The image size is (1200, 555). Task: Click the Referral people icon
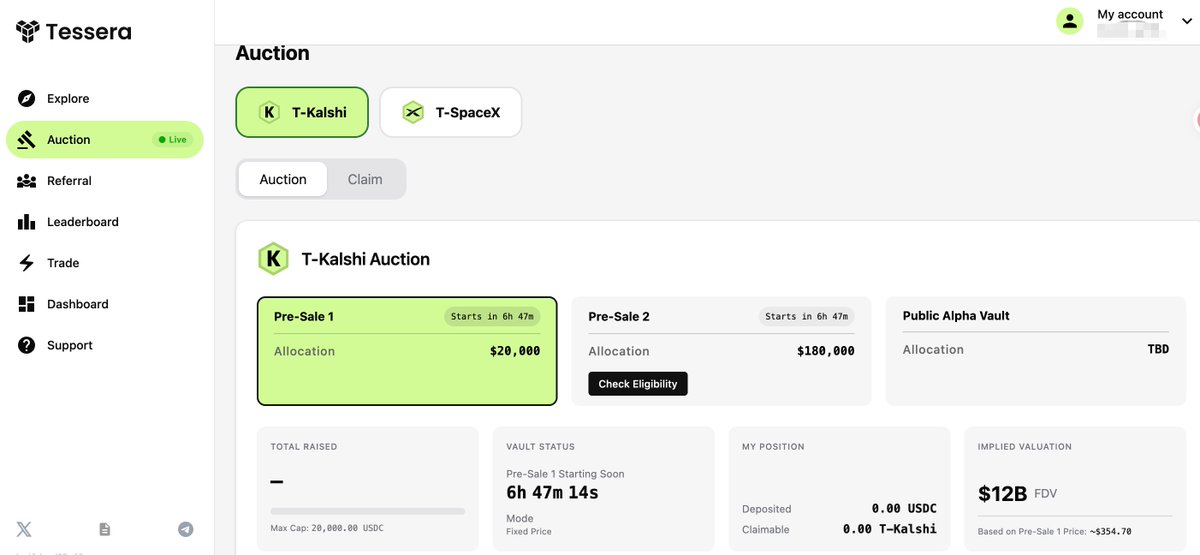(x=27, y=181)
